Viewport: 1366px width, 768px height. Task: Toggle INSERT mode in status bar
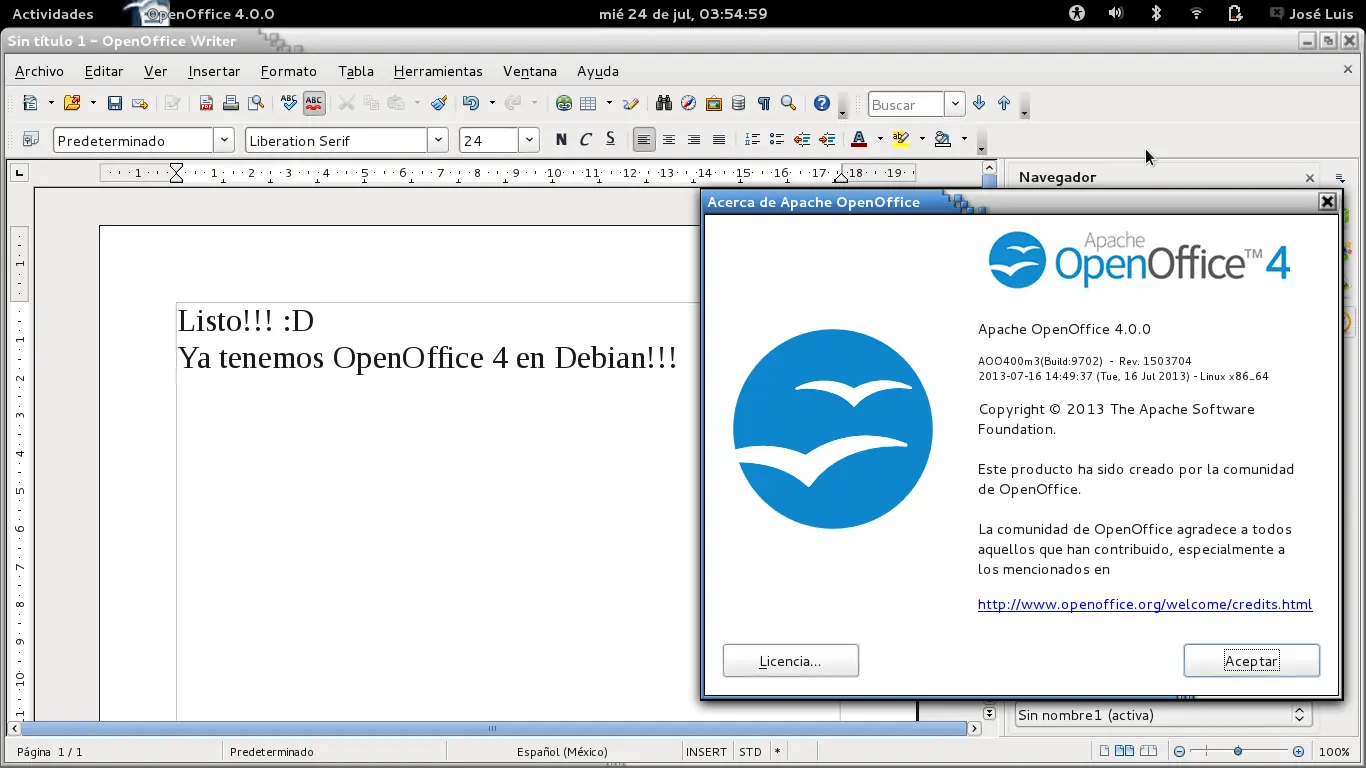click(706, 752)
